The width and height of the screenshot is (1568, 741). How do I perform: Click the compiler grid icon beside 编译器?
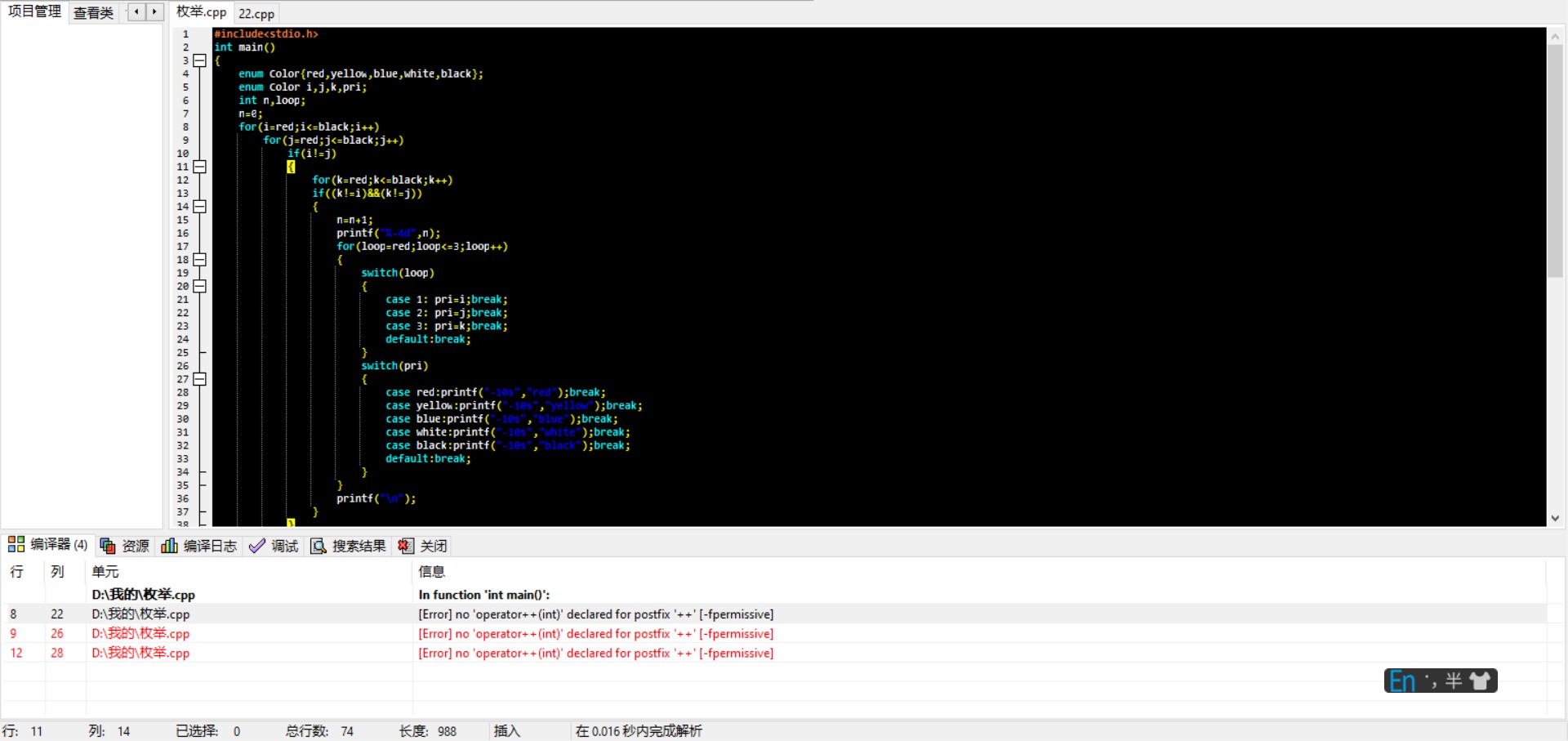[x=16, y=545]
